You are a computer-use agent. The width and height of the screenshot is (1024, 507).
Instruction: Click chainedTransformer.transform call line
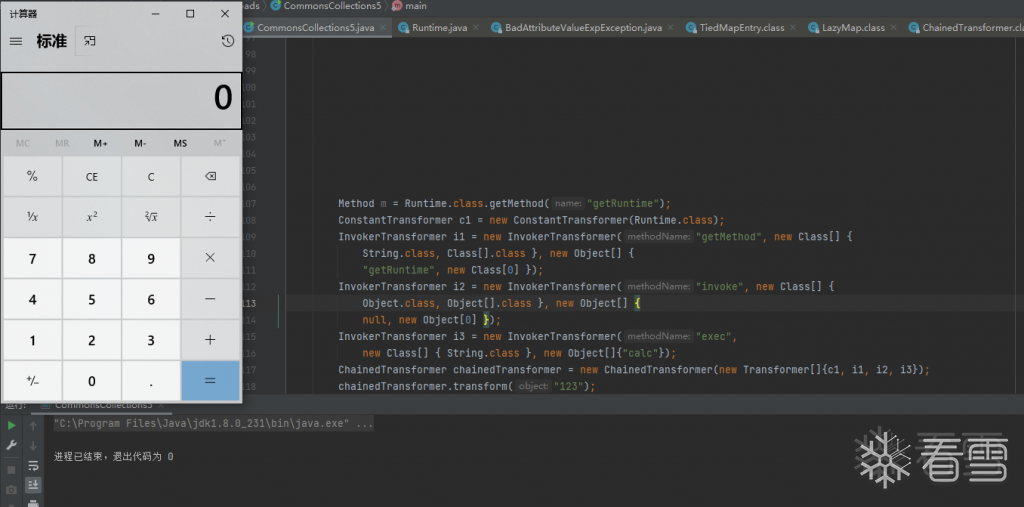[x=467, y=387]
